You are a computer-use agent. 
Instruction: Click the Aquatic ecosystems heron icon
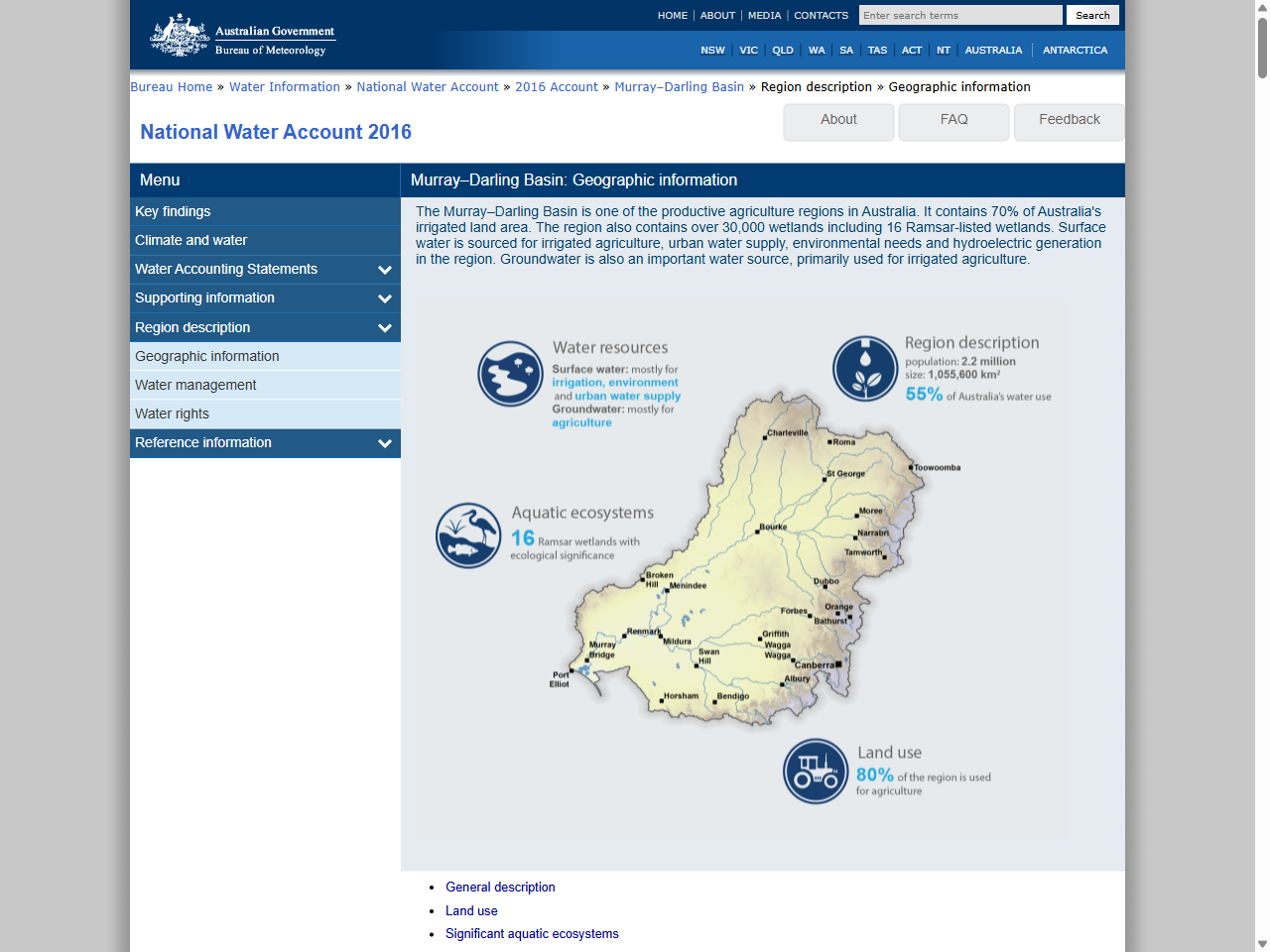(468, 535)
